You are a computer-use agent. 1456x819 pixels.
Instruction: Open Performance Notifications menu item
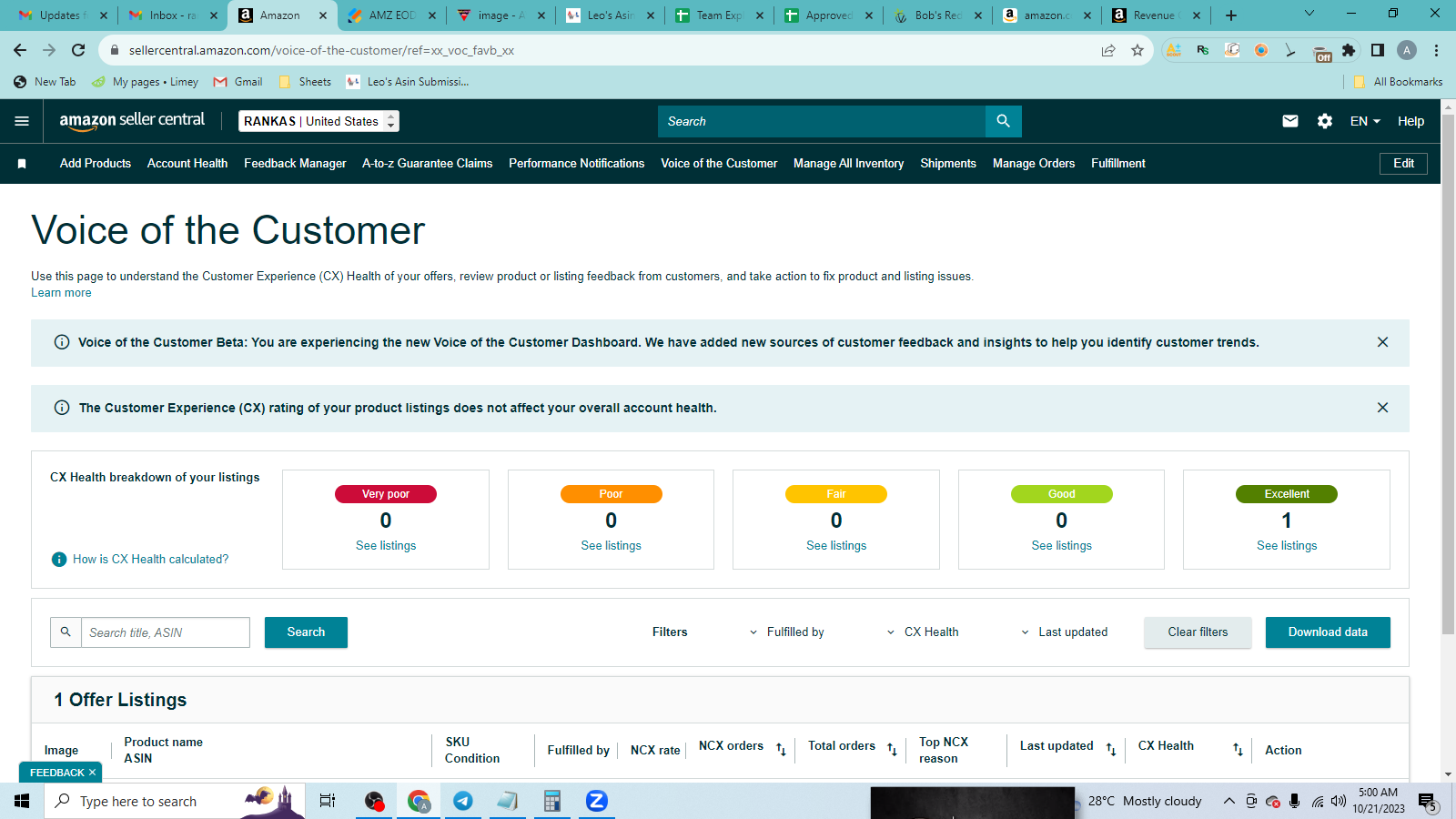pos(576,164)
